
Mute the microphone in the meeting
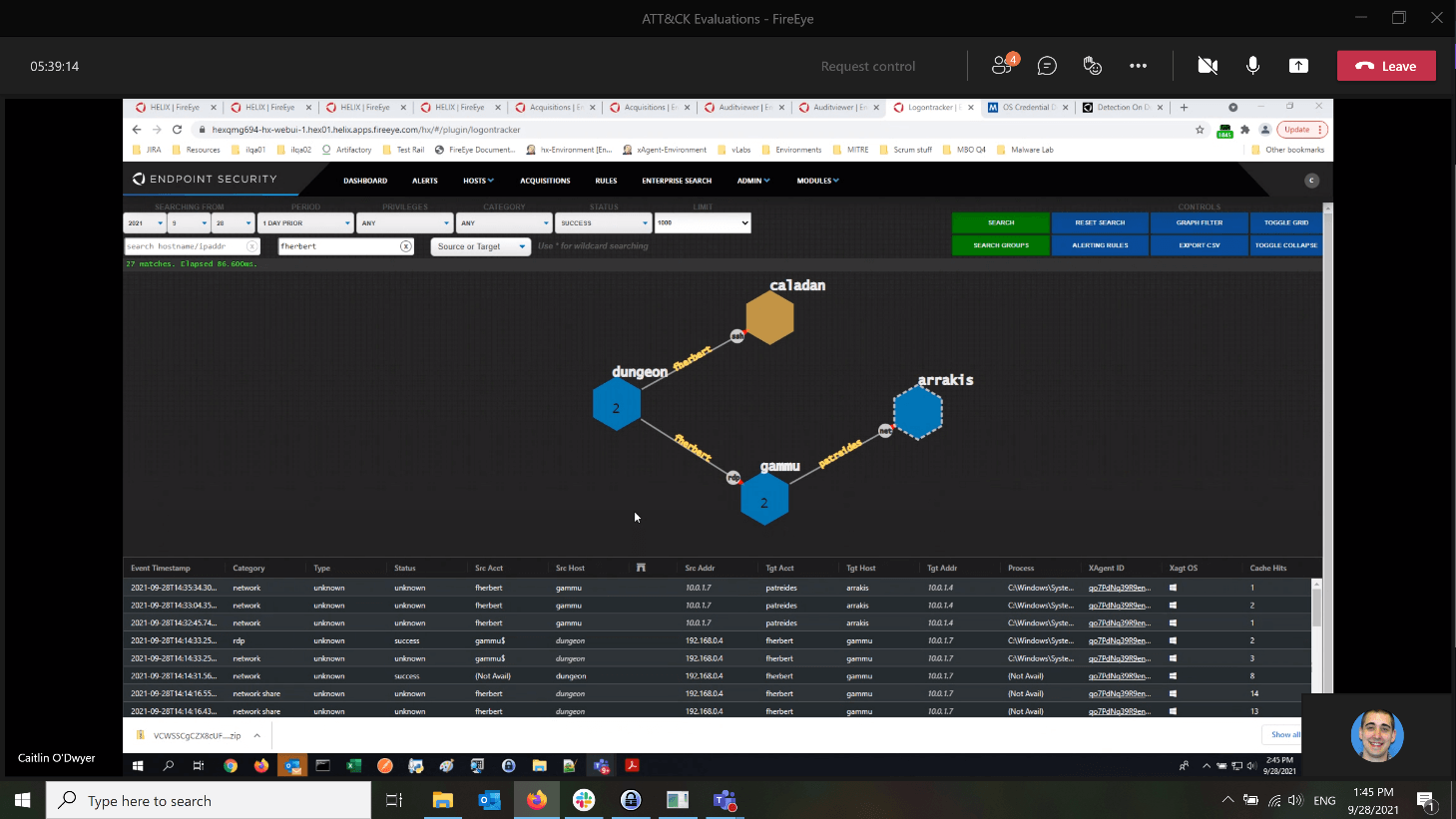click(1252, 66)
